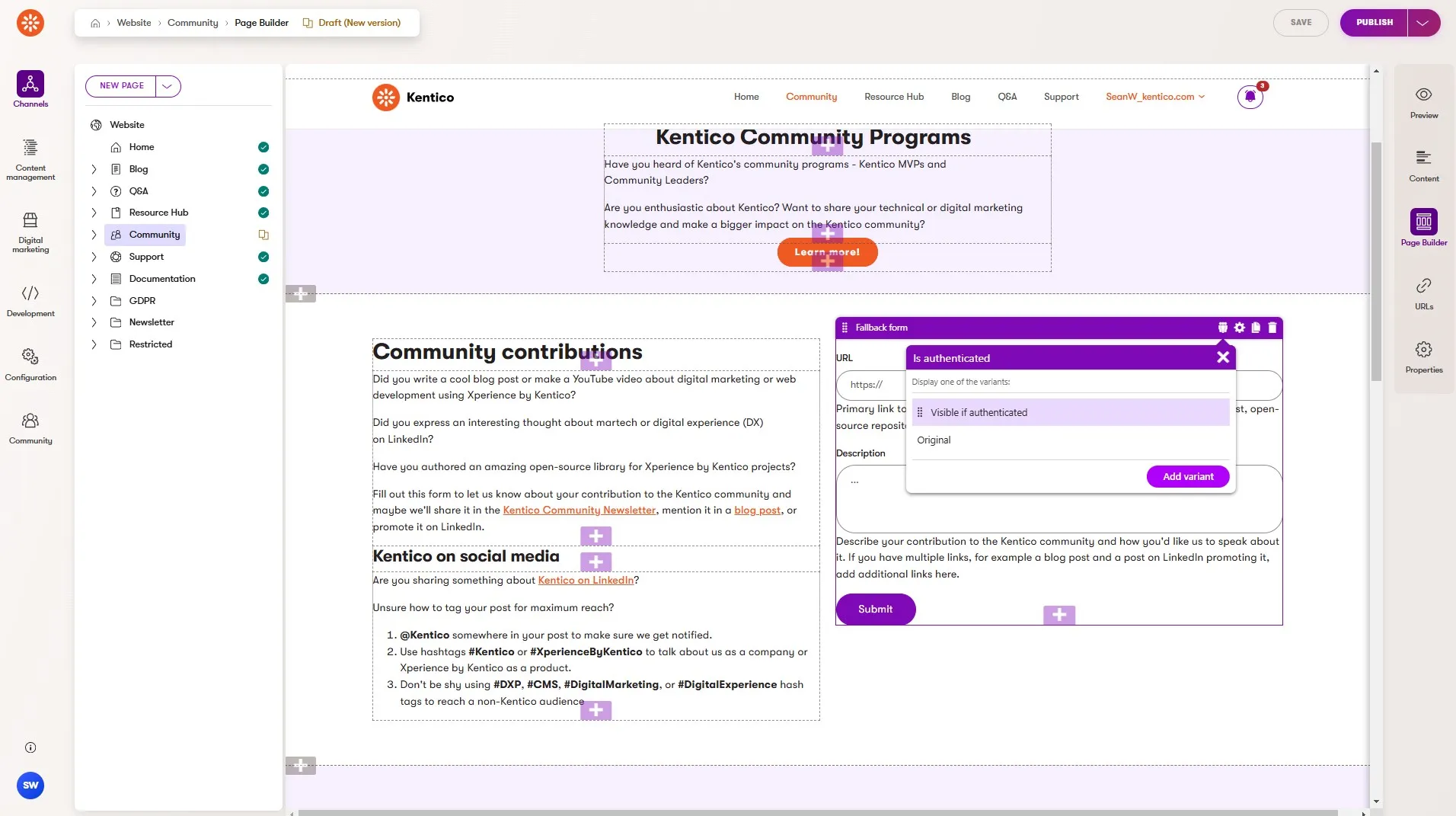Screen dimensions: 1456x816
Task: Click Blog in site navigation
Action: (960, 97)
